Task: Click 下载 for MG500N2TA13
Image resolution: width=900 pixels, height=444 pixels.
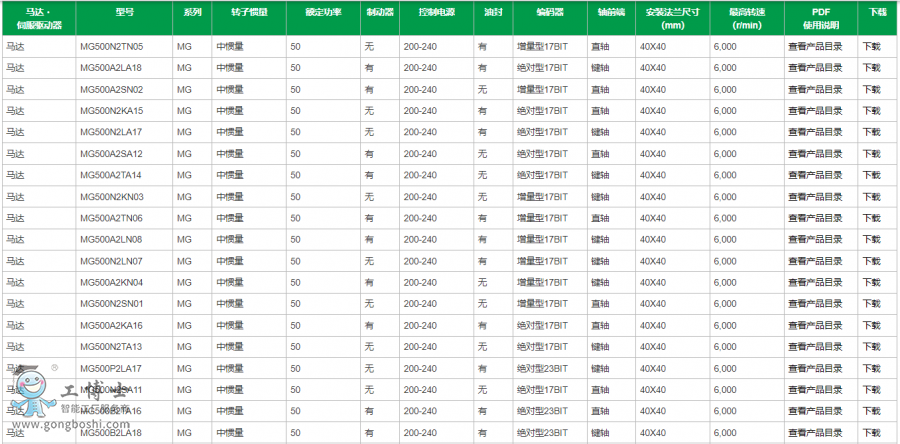Action: click(871, 346)
